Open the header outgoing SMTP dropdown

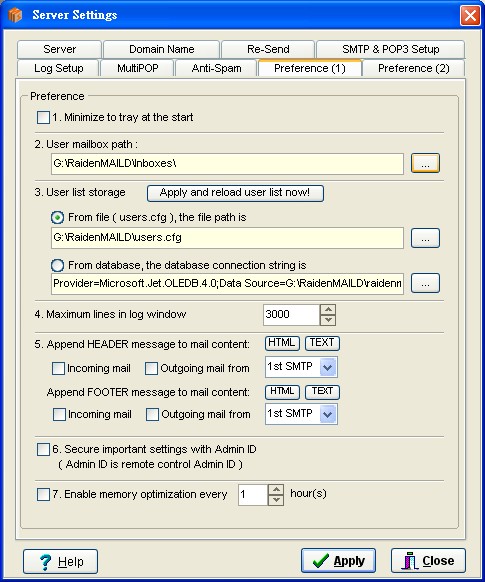328,367
